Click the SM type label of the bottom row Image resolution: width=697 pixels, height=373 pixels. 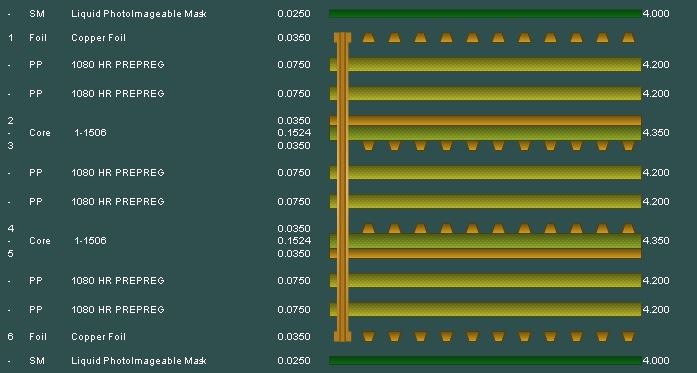pyautogui.click(x=37, y=361)
